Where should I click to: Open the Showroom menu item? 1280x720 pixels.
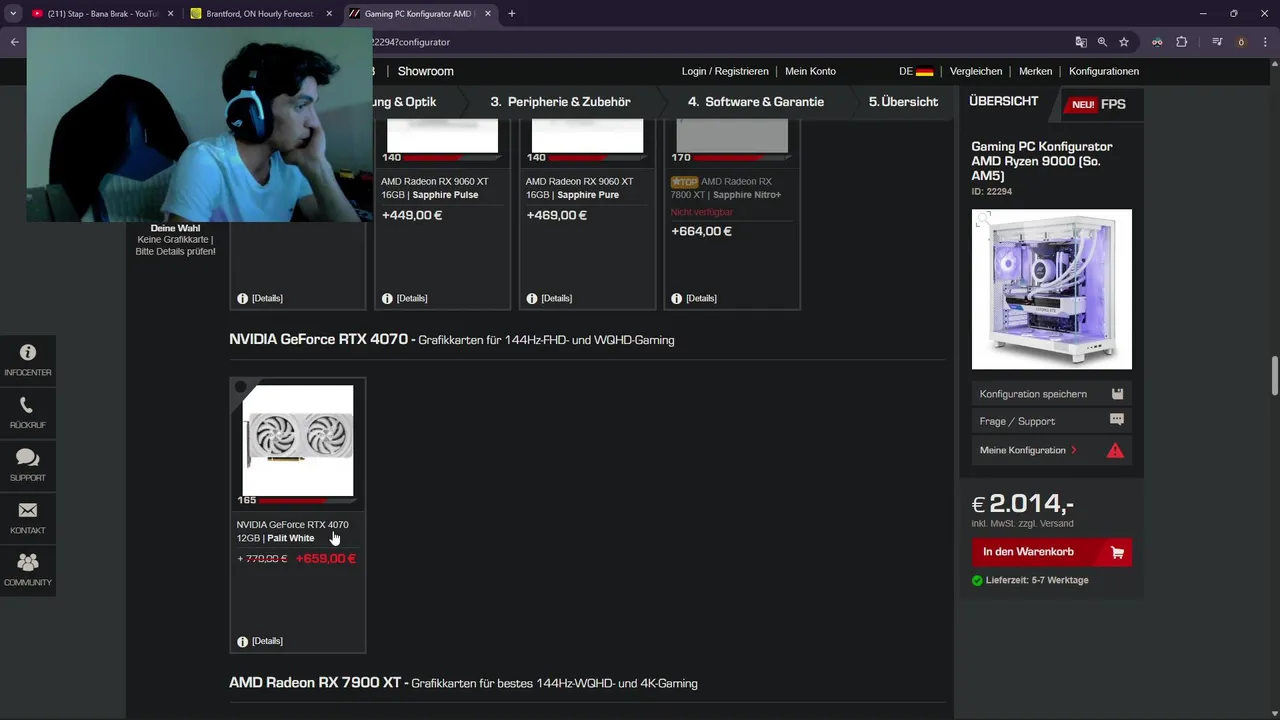(426, 71)
